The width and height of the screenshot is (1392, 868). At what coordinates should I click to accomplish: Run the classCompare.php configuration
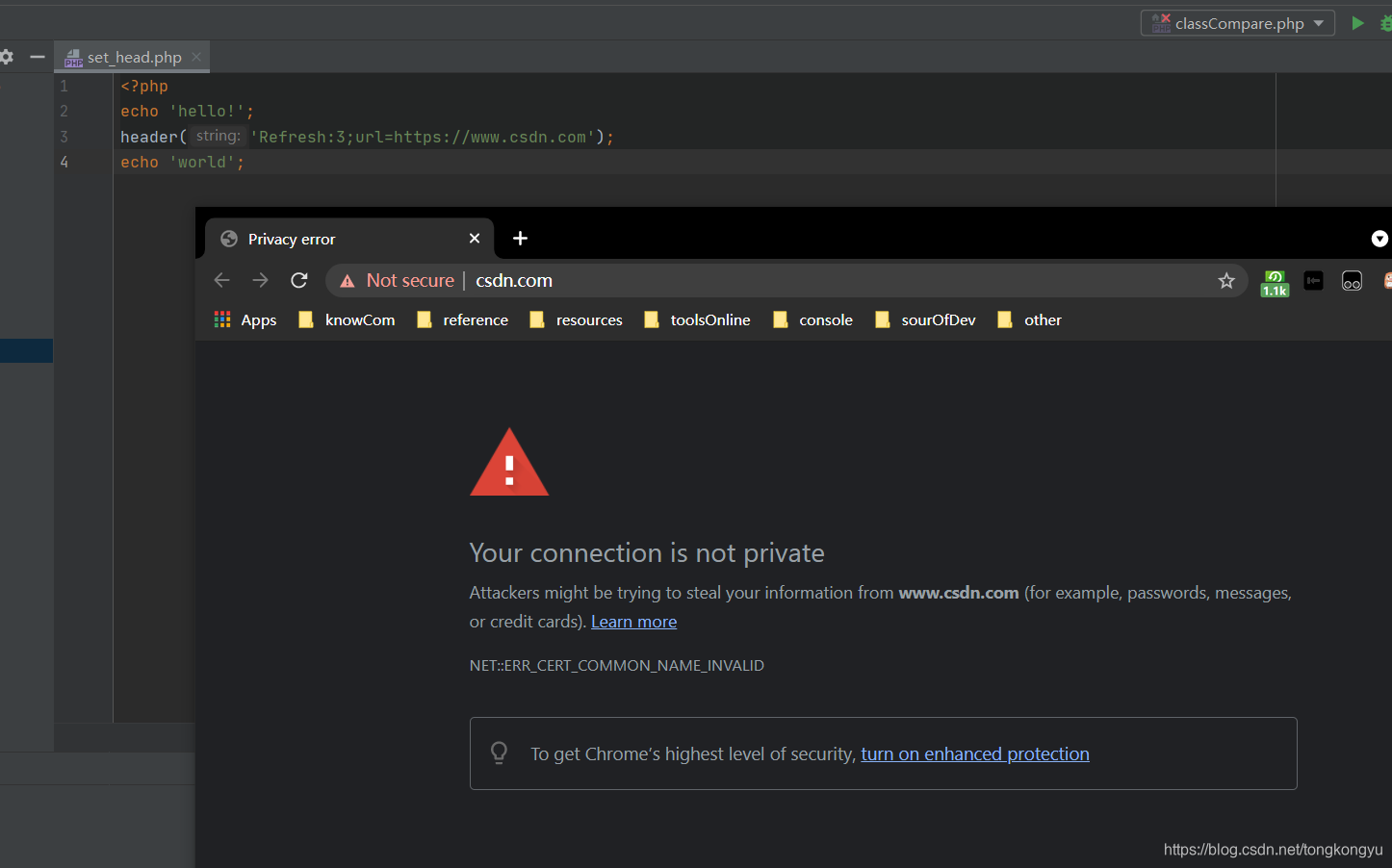coord(1357,23)
